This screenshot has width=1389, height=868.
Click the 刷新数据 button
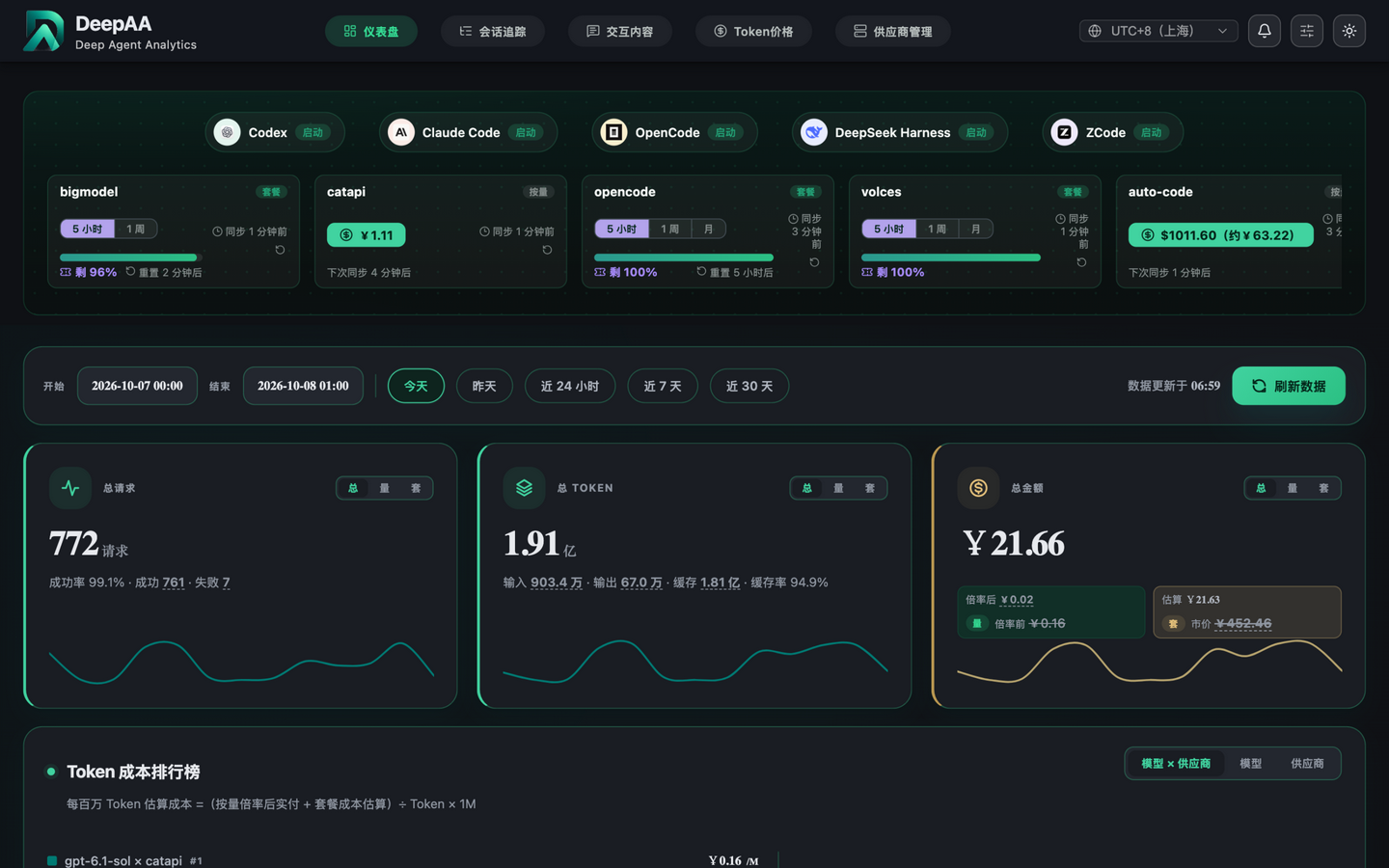pyautogui.click(x=1289, y=386)
